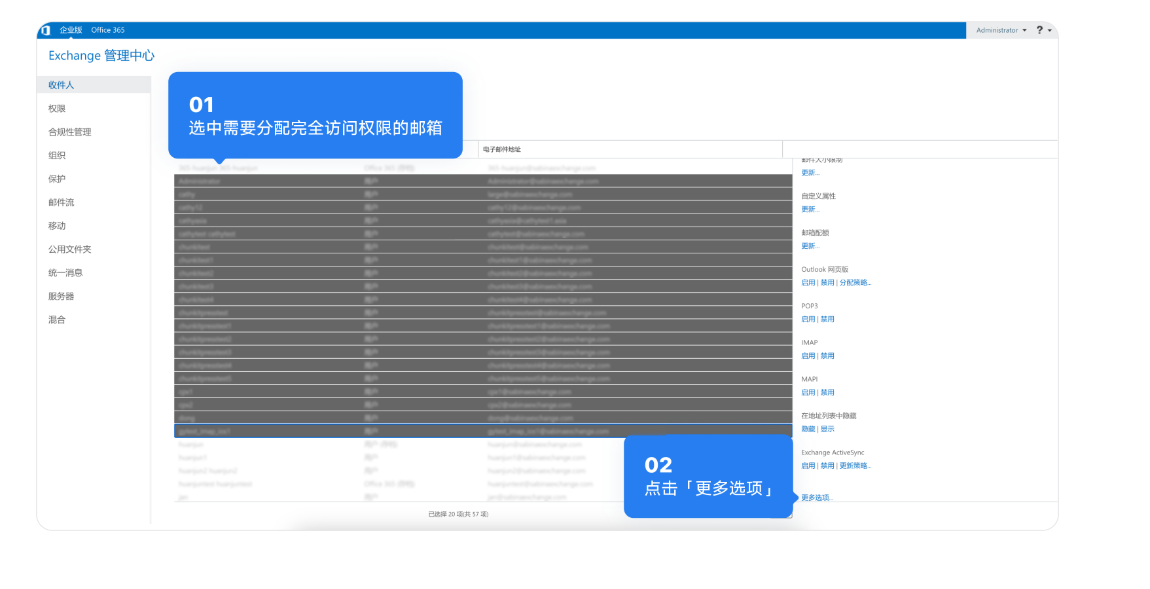Viewport: 1150px width, 589px height.
Task: Select 邮件流 from the sidebar
Action: 60,202
